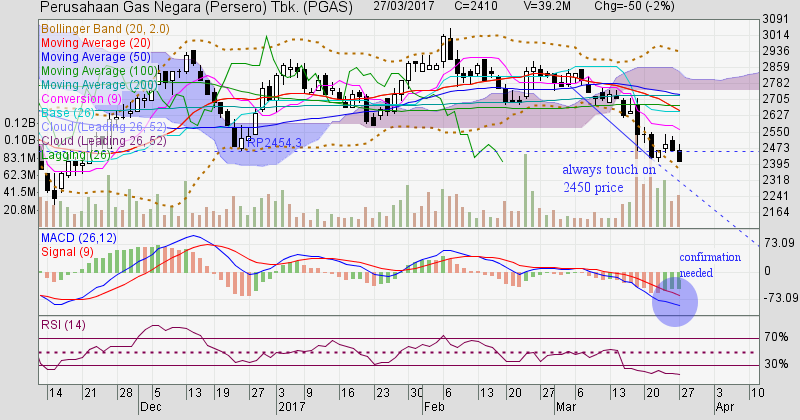
Task: Select the Moving Average (20) legend entry
Action: tap(95, 43)
